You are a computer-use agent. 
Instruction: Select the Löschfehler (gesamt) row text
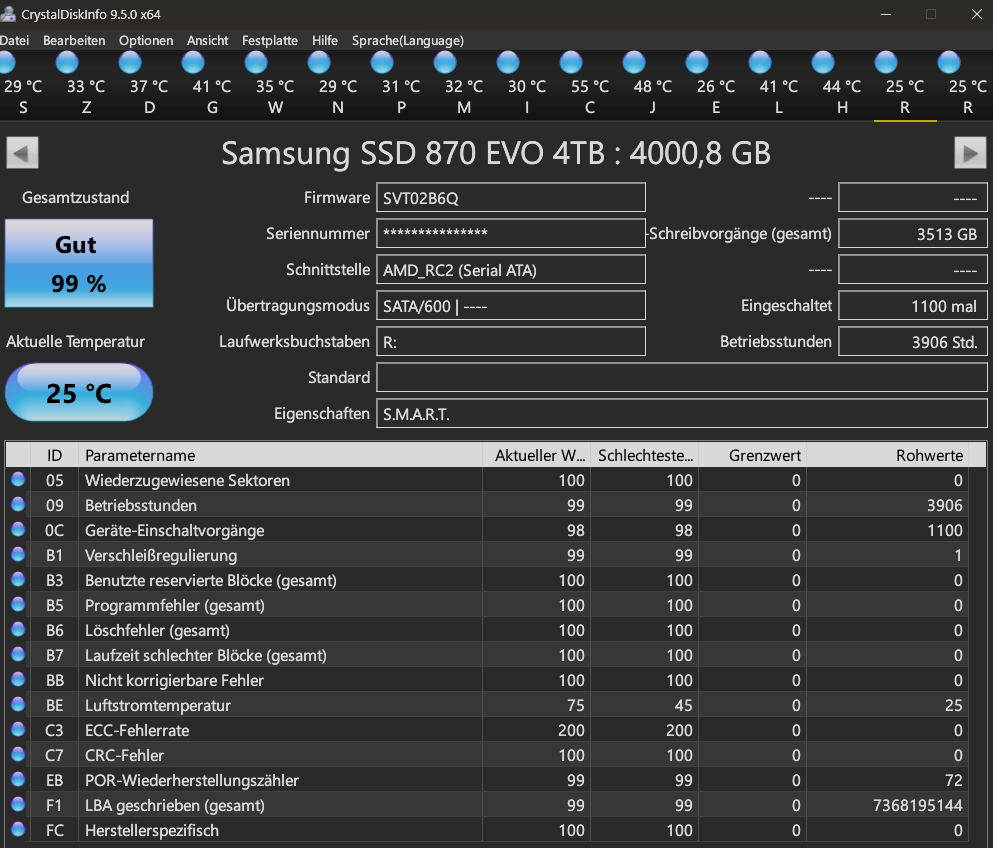pyautogui.click(x=157, y=631)
